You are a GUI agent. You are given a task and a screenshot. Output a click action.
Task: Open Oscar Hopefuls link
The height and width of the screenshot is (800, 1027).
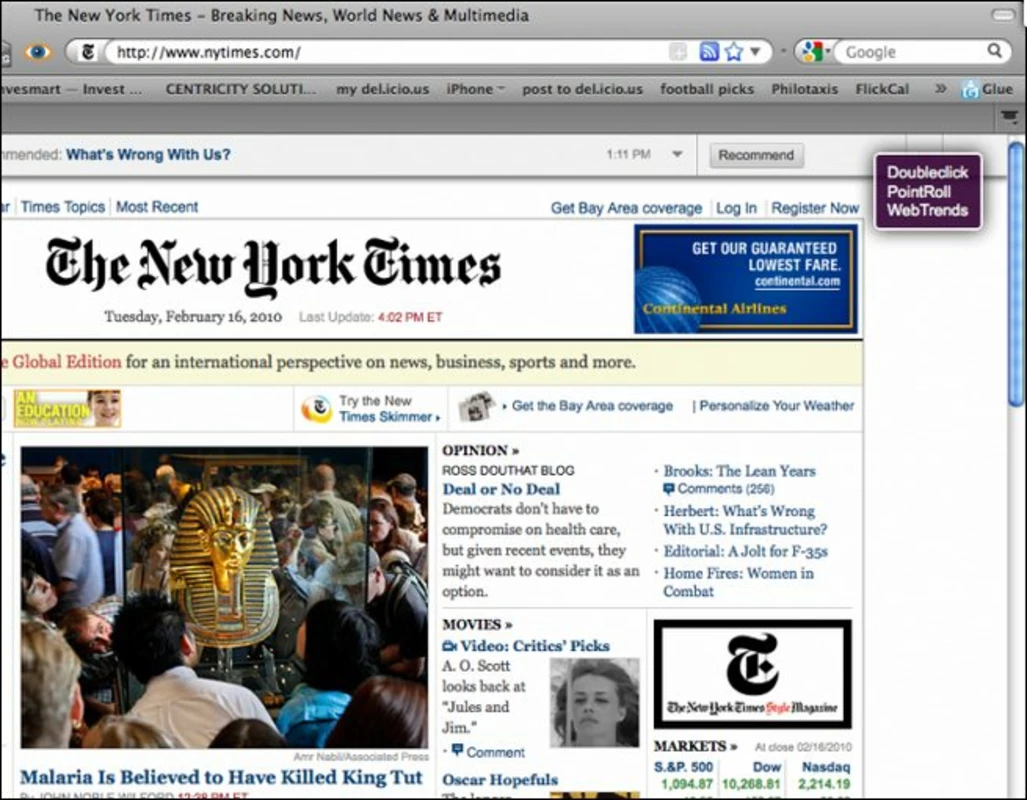pyautogui.click(x=500, y=780)
